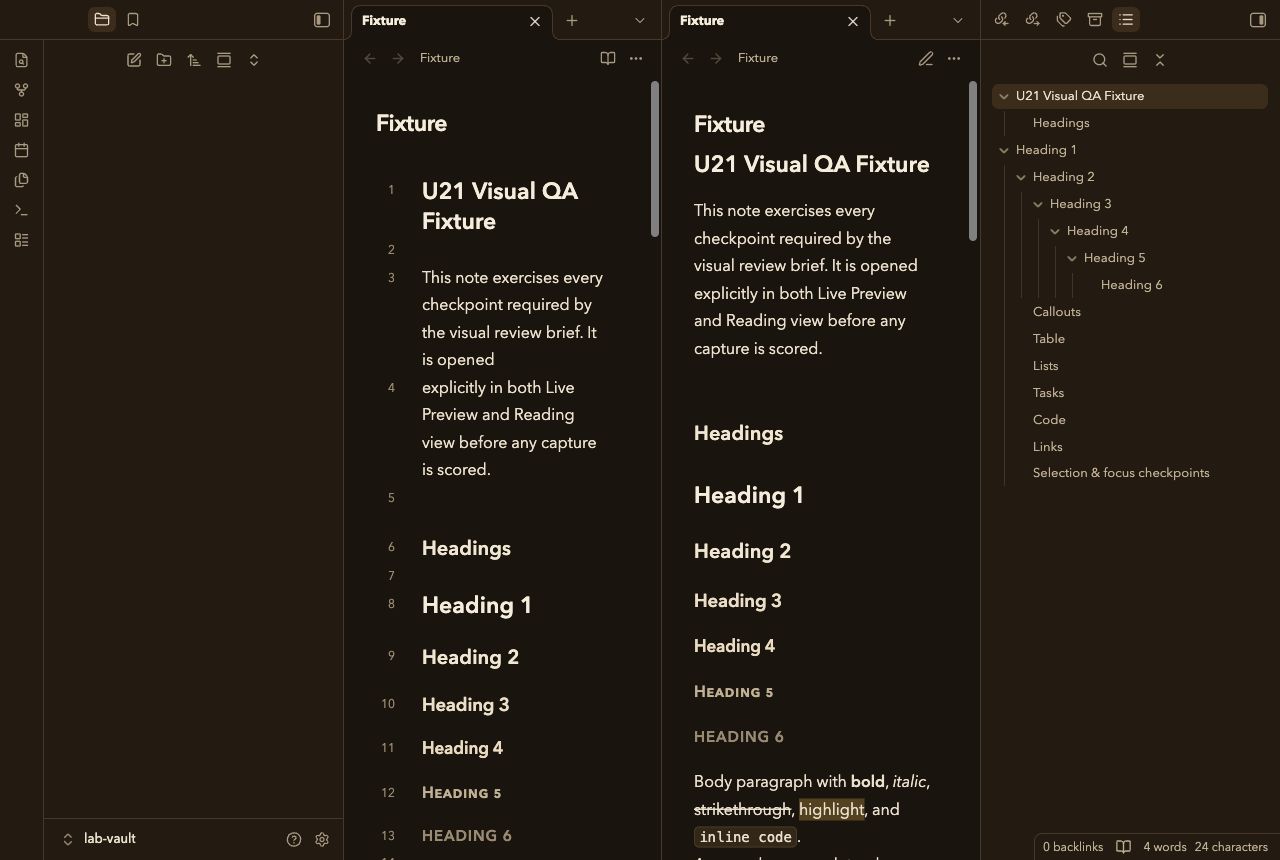Open tab list dropdown in left pane
The width and height of the screenshot is (1280, 860).
[x=640, y=20]
